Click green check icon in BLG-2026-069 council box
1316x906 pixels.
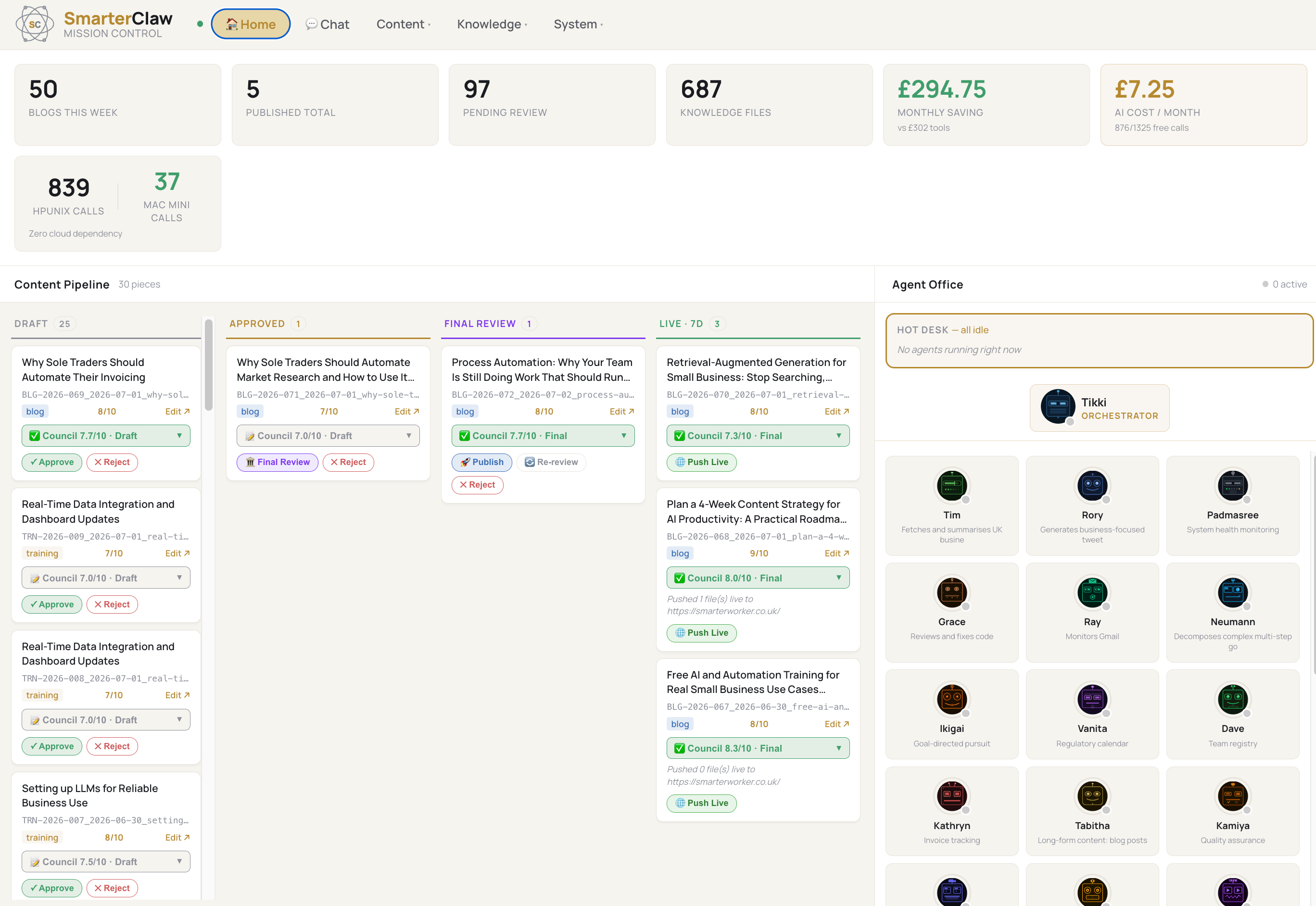[35, 436]
